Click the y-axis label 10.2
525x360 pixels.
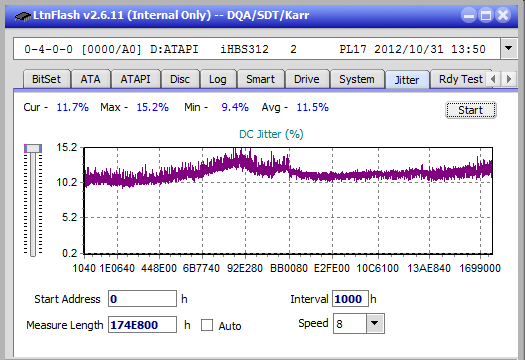tap(67, 183)
